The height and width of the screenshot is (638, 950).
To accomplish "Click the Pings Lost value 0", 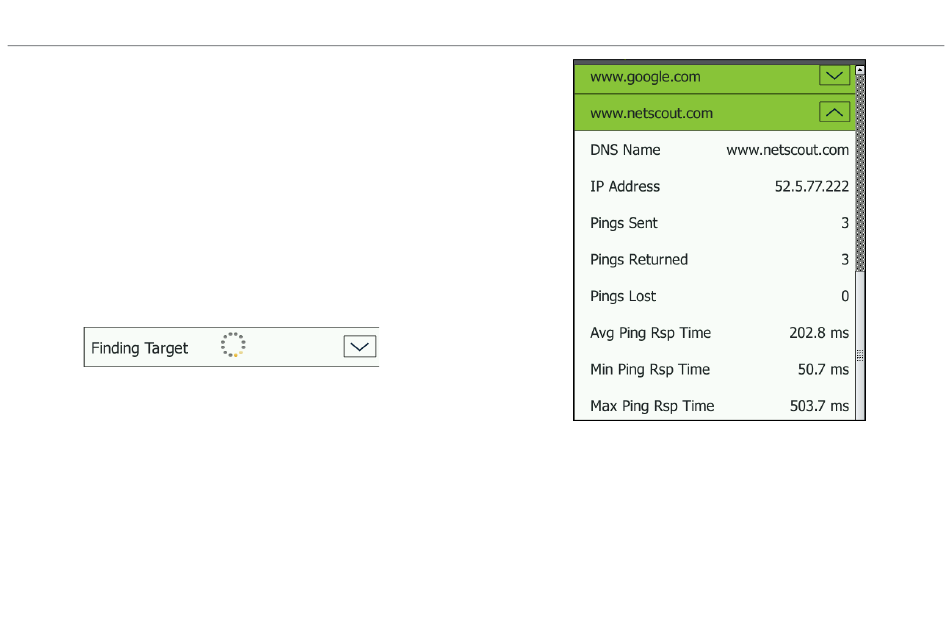I will coord(845,296).
